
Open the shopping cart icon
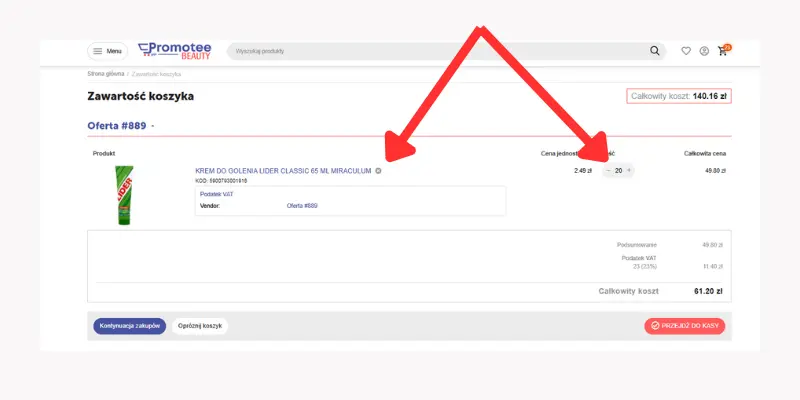point(723,51)
